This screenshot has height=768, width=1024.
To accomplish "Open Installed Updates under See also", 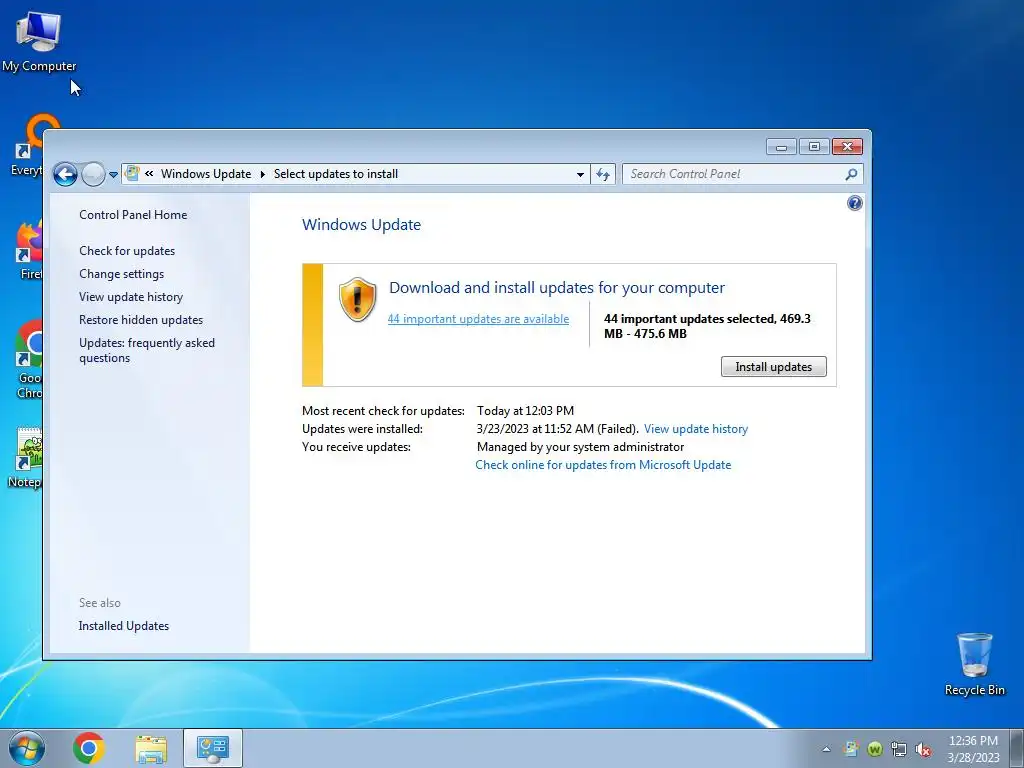I will [123, 626].
